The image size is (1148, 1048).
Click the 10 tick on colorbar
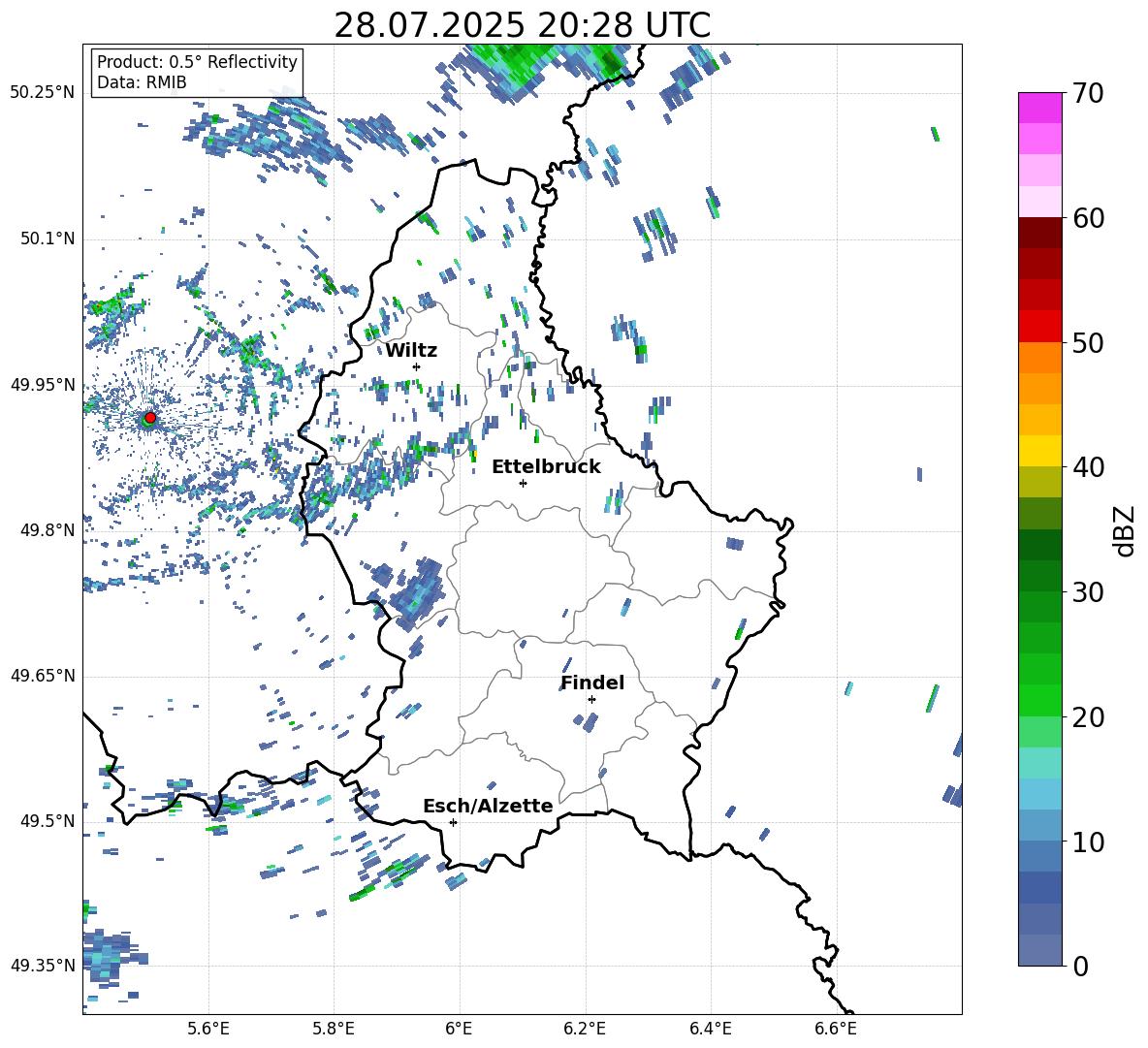coord(1087,842)
